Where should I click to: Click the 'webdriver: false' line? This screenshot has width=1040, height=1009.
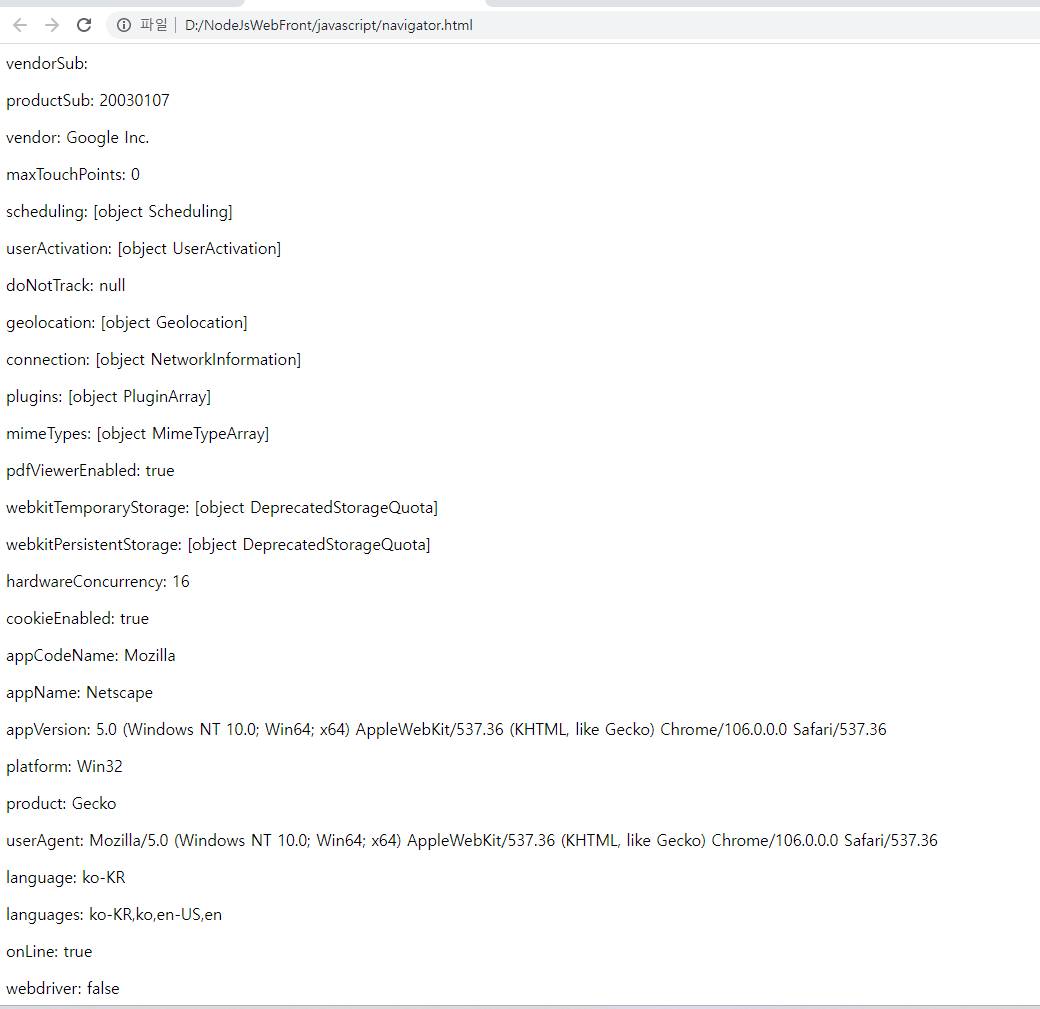click(x=63, y=989)
